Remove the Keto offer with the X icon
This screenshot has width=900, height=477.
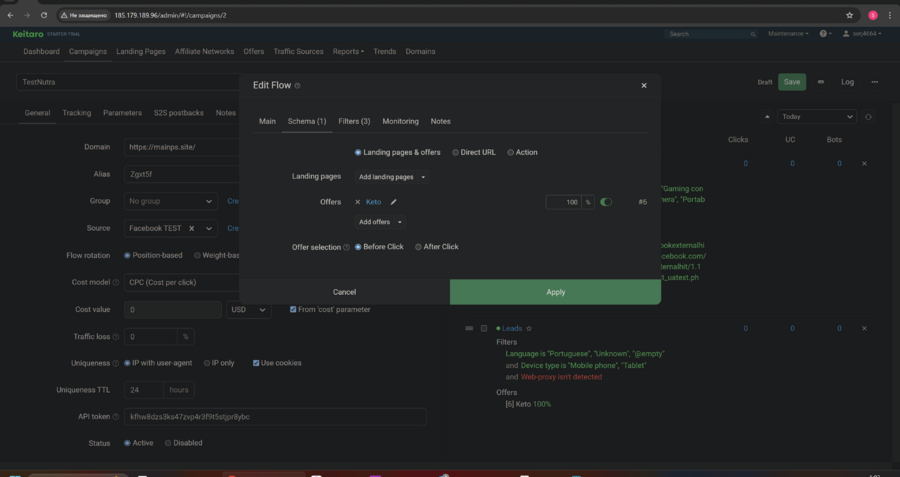[x=358, y=202]
